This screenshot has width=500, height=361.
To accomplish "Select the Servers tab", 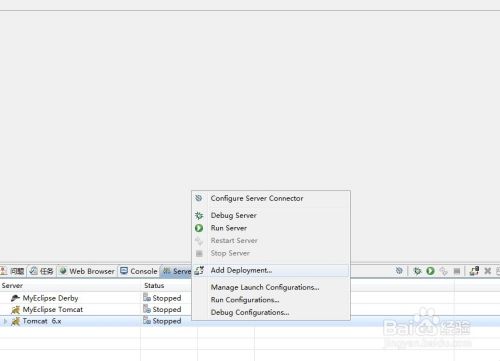I will click(177, 271).
